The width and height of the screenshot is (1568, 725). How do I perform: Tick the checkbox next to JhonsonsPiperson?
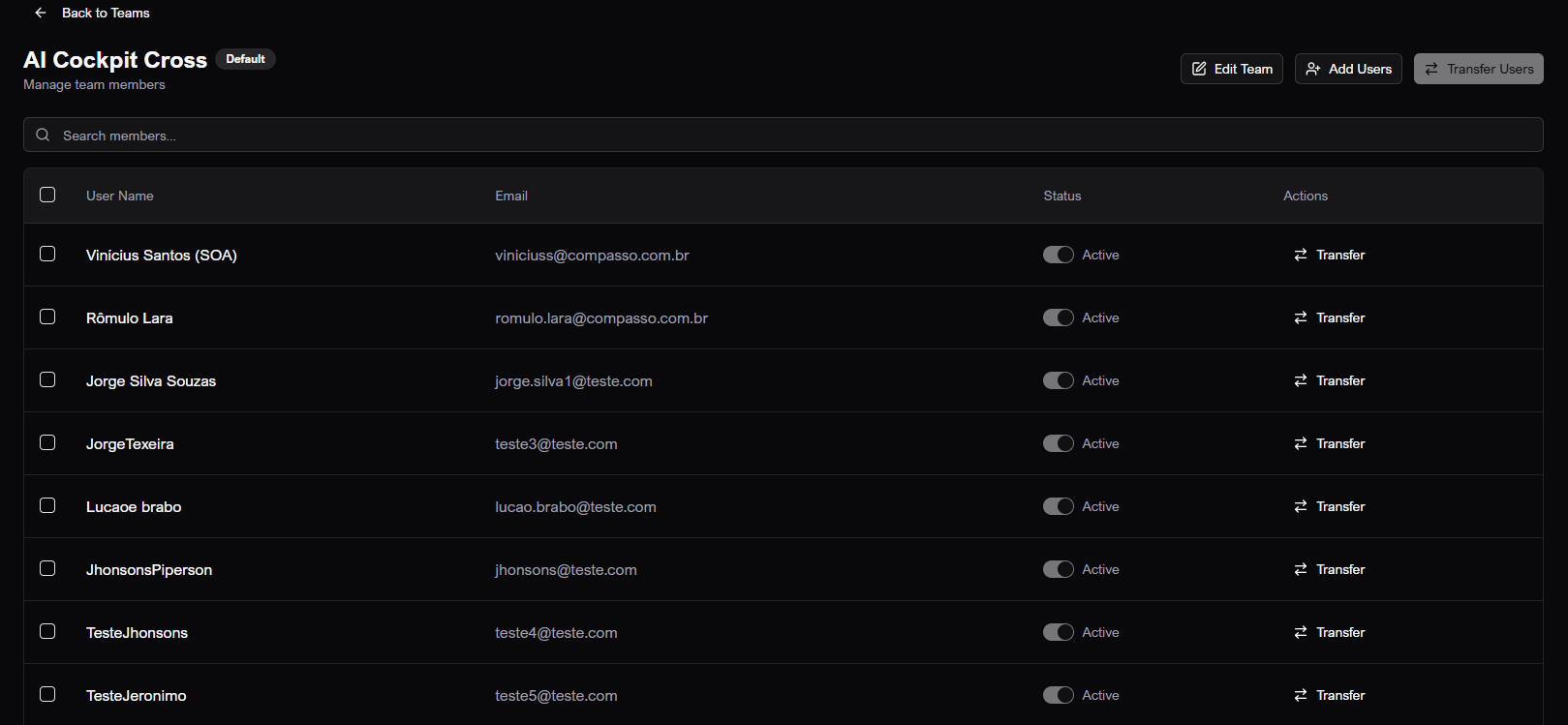pos(47,568)
